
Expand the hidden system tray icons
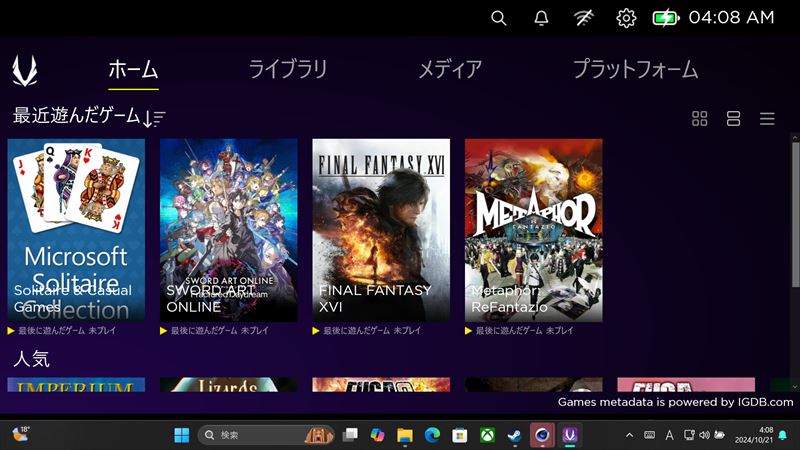point(629,435)
